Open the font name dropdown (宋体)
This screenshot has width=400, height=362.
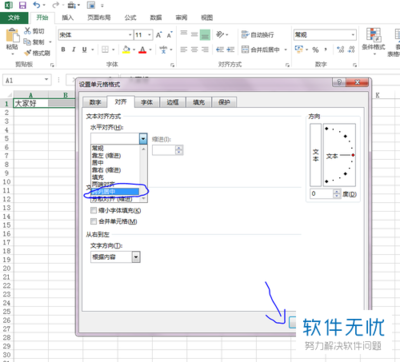(130, 35)
